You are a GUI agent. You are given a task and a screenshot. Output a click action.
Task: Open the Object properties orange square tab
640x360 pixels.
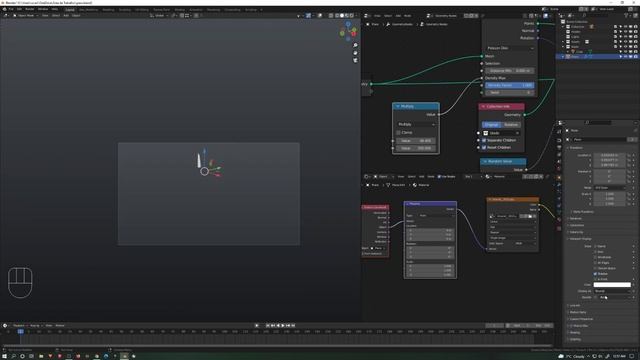[x=559, y=177]
